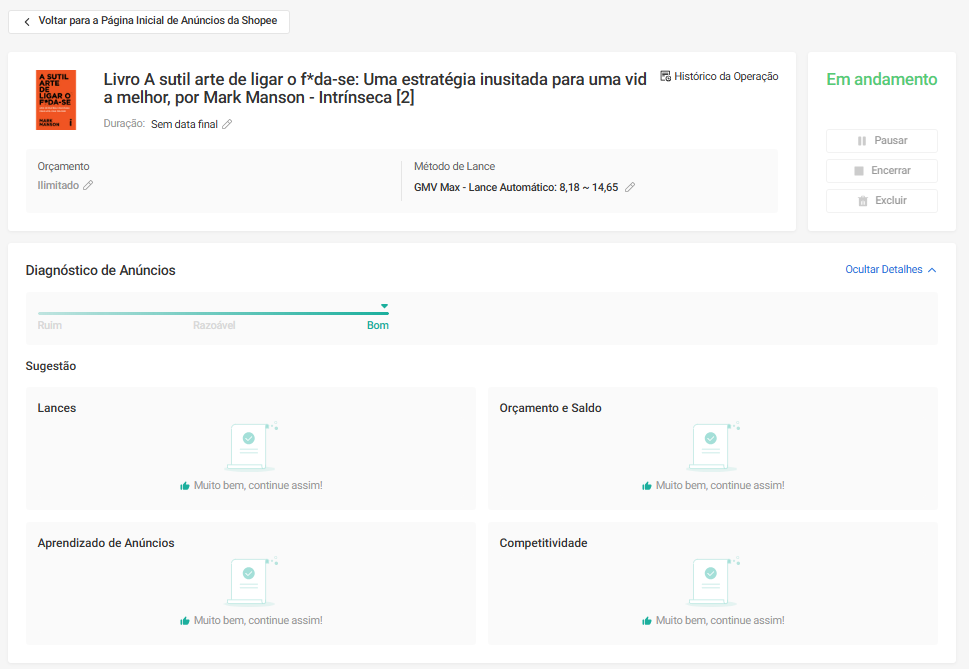This screenshot has width=969, height=669.
Task: Click pencil icon beside GMV Max bid method
Action: coord(630,187)
